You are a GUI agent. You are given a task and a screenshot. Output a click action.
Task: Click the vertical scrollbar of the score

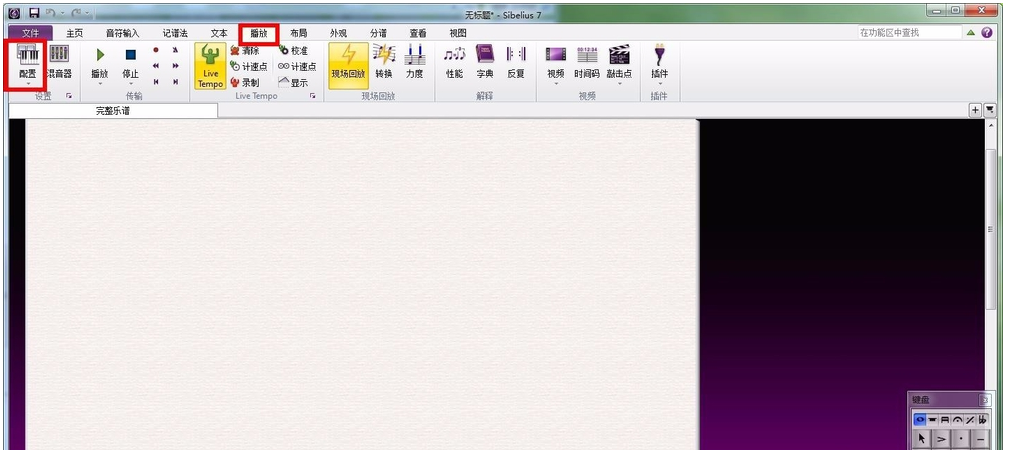pos(990,229)
